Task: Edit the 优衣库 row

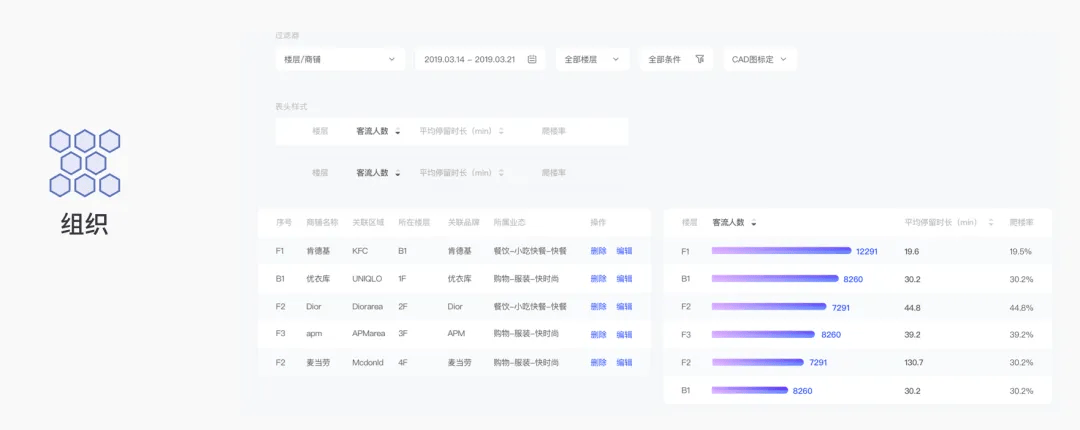Action: point(624,279)
